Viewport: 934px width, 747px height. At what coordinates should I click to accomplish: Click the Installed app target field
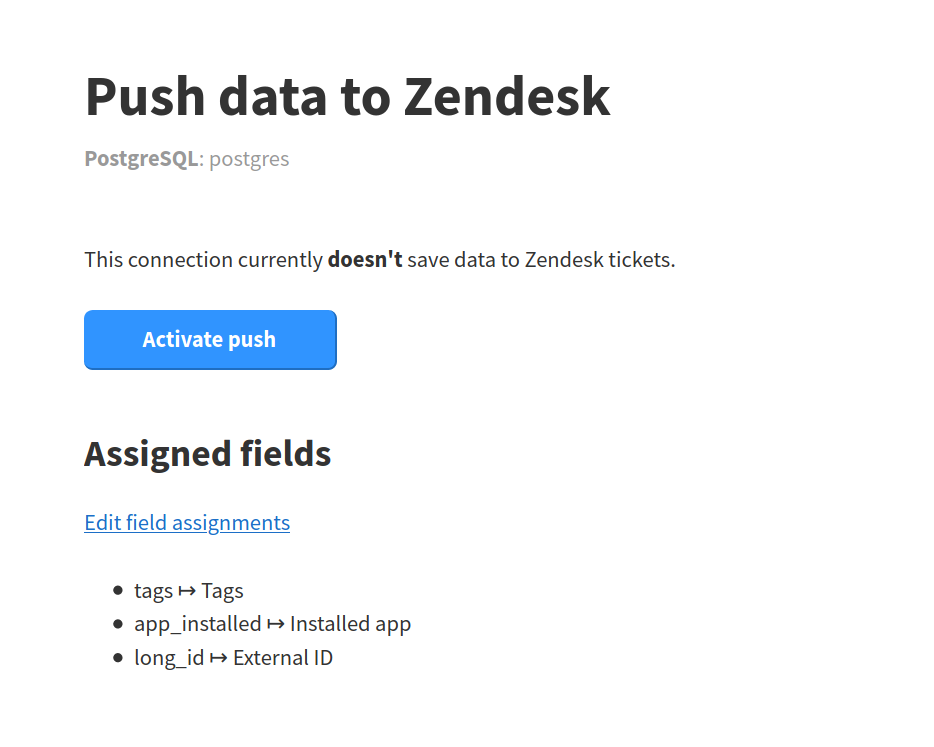click(350, 625)
